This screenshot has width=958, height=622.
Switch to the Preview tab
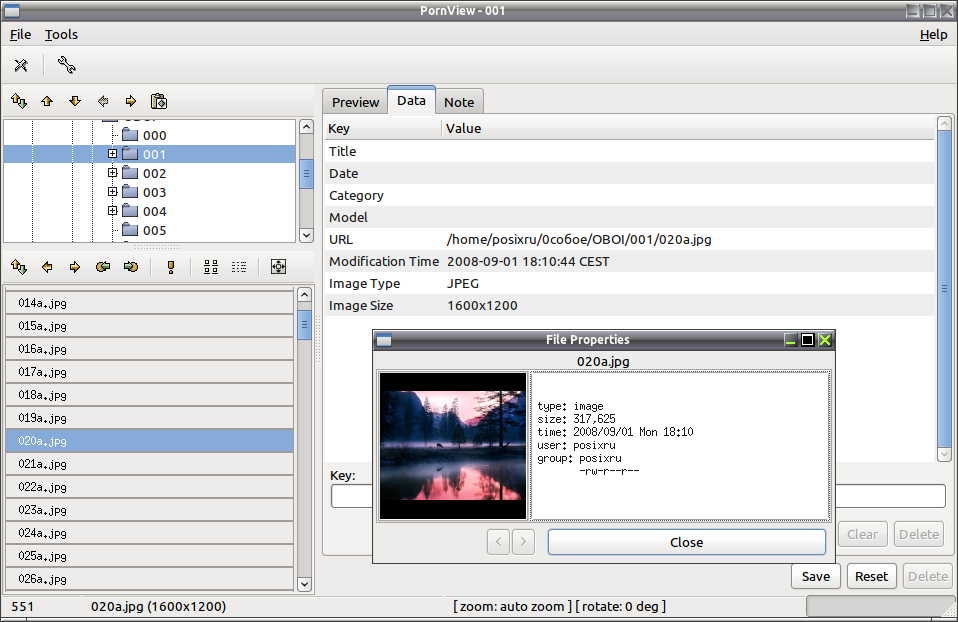click(356, 102)
